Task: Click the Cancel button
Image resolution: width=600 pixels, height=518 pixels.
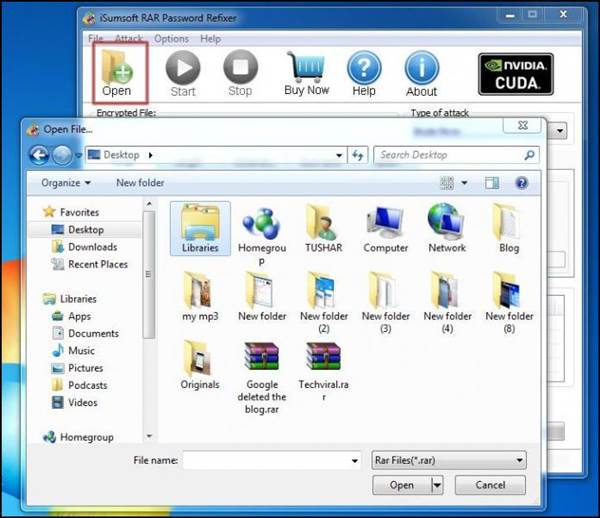Action: (490, 485)
